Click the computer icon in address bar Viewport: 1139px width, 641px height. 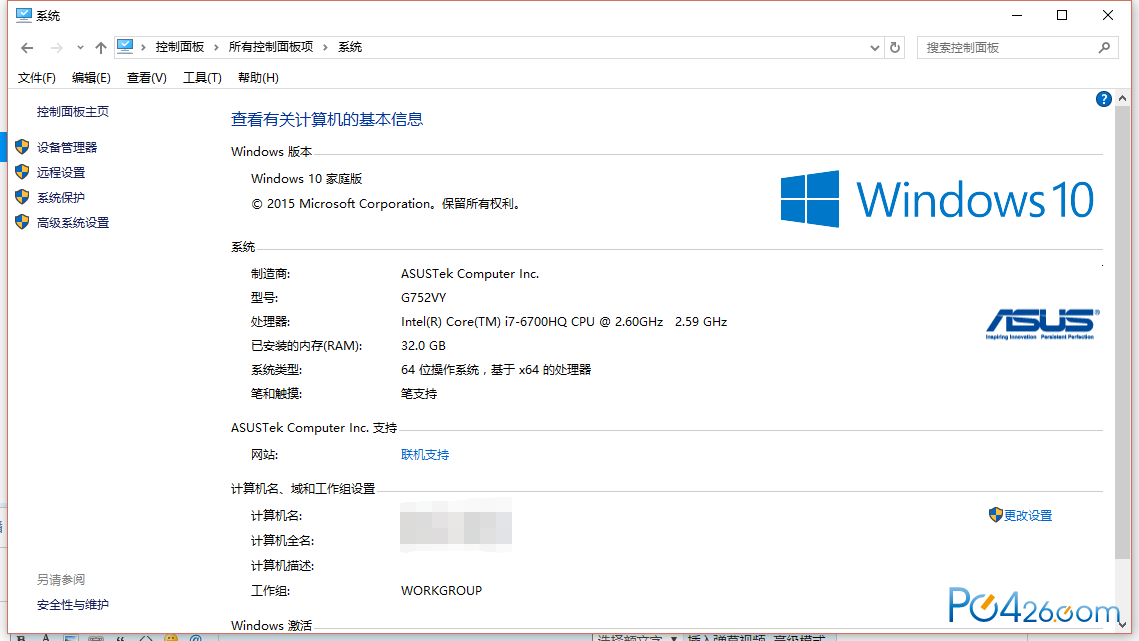pos(125,47)
